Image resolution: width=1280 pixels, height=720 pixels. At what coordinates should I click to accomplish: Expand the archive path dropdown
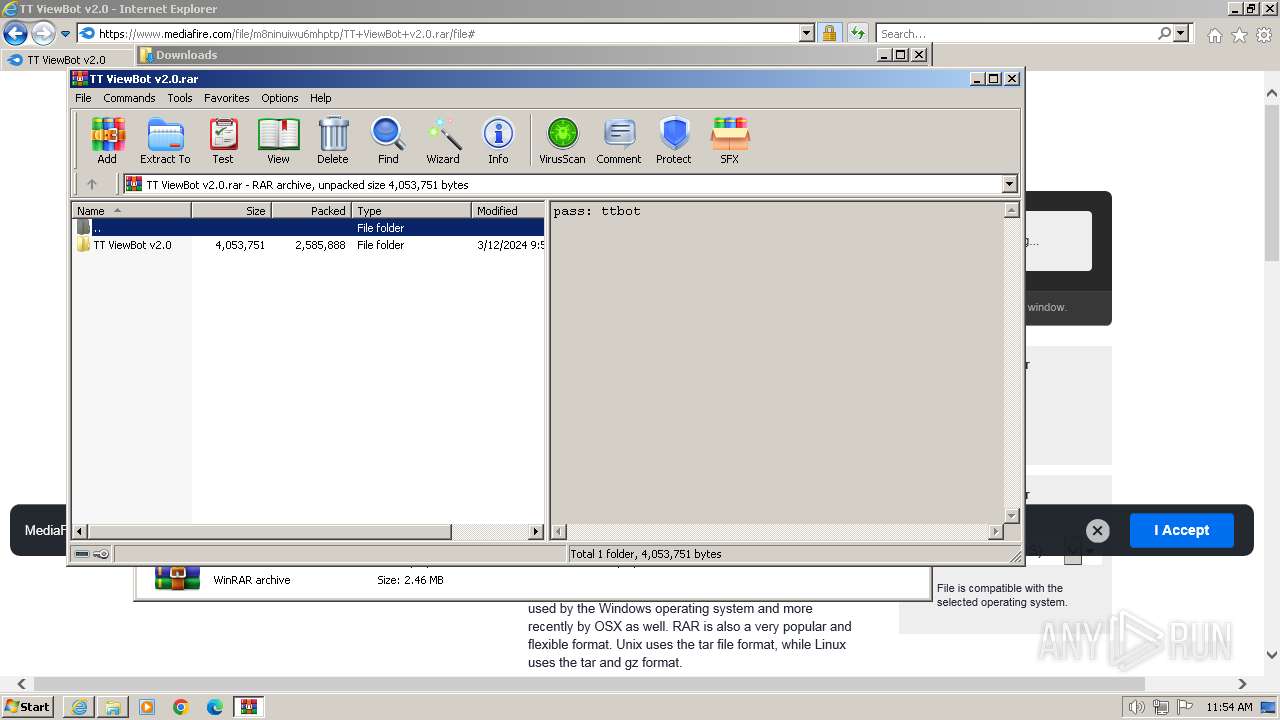[x=1009, y=184]
